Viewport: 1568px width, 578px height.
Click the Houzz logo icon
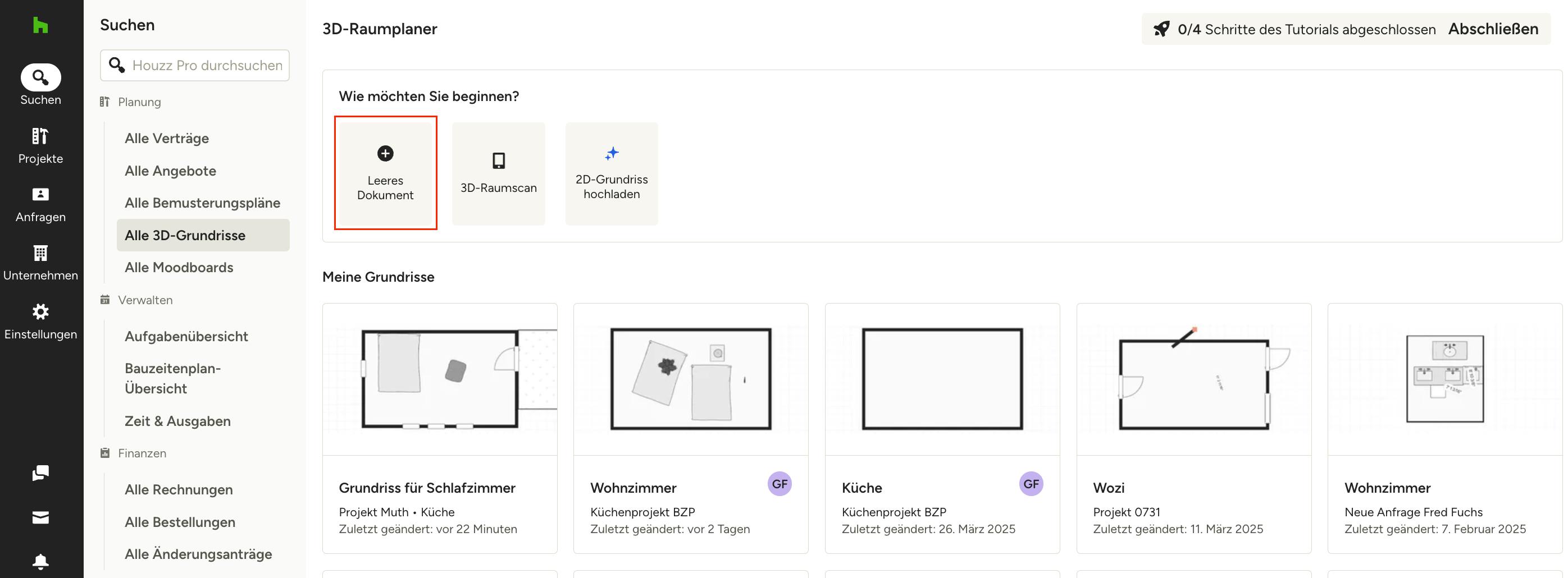(x=40, y=26)
